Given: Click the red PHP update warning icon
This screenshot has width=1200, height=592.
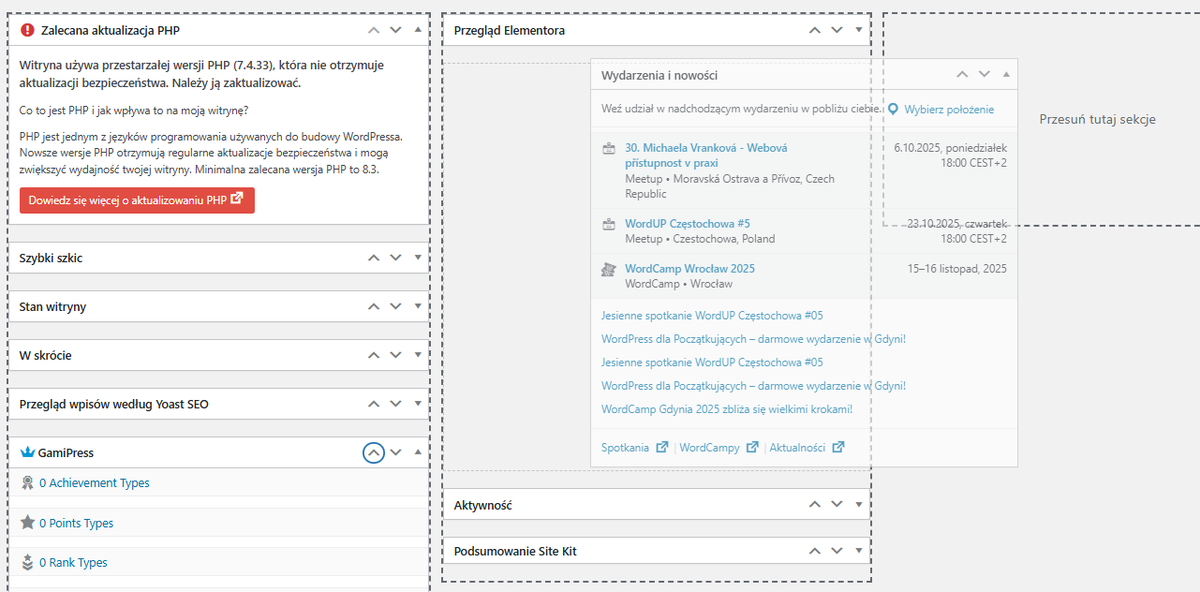Looking at the screenshot, I should [x=27, y=30].
